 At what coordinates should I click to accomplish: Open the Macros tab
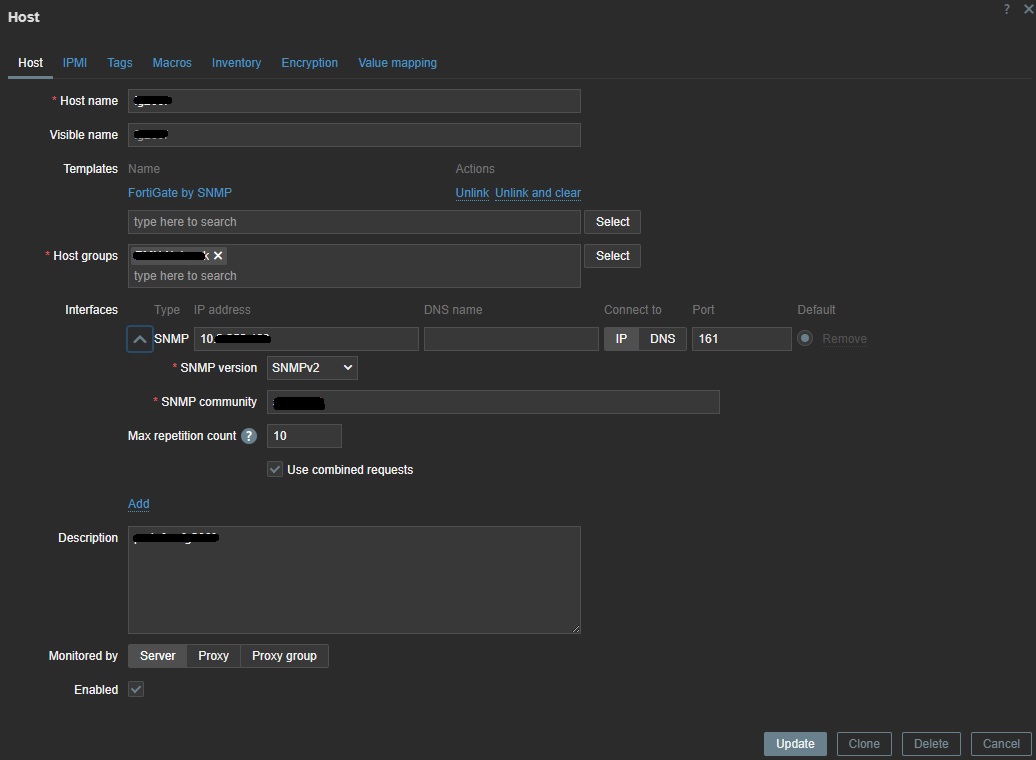(x=172, y=63)
